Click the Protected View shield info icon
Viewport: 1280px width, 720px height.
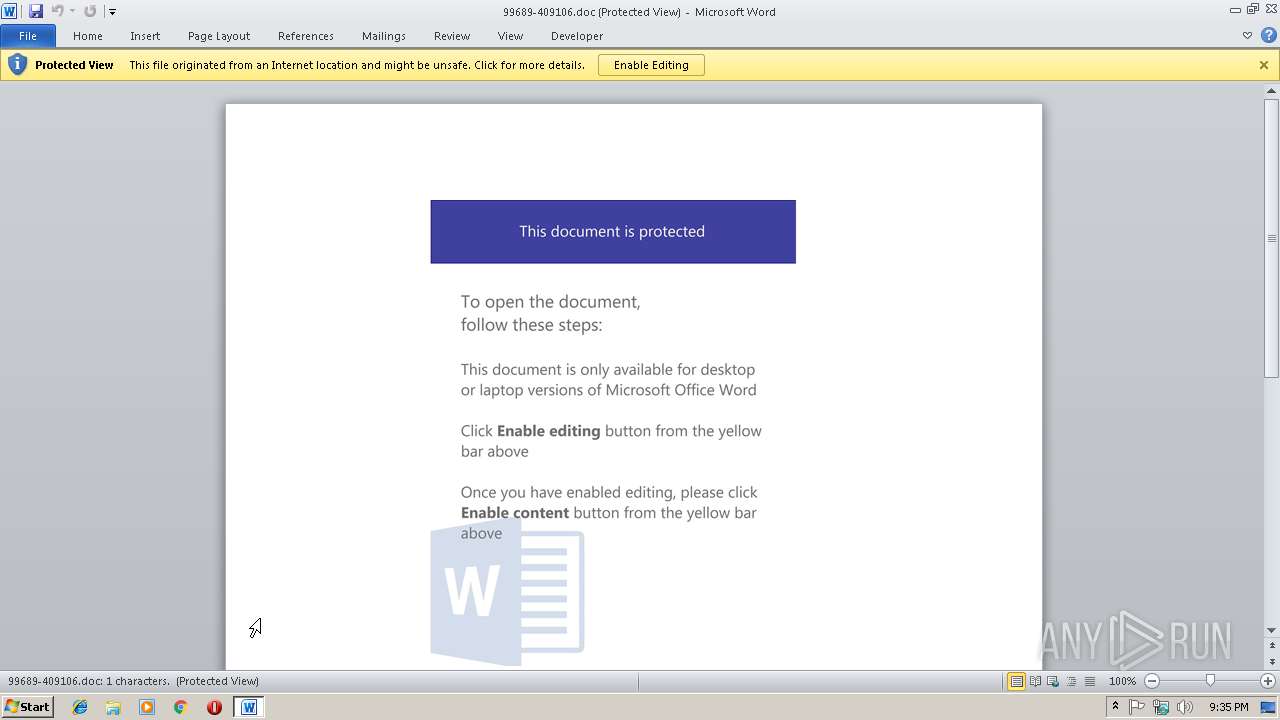[17, 65]
